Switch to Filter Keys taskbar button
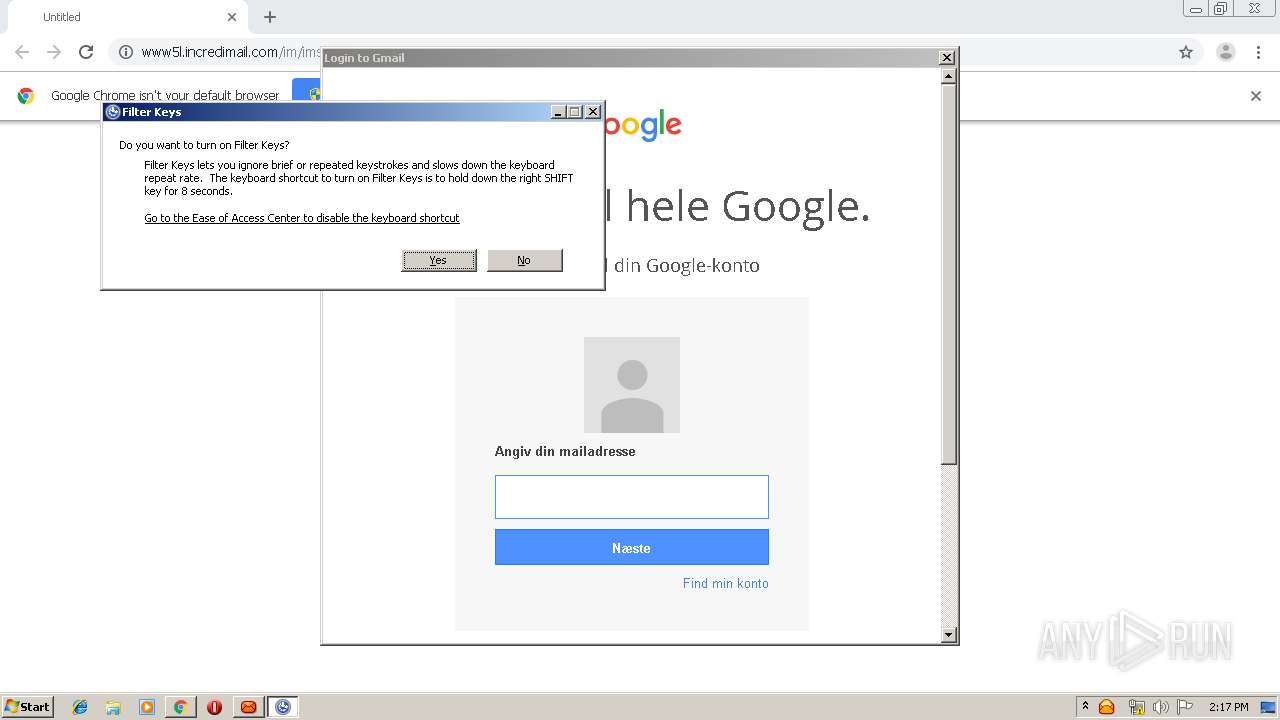The height and width of the screenshot is (720, 1280). pos(283,707)
